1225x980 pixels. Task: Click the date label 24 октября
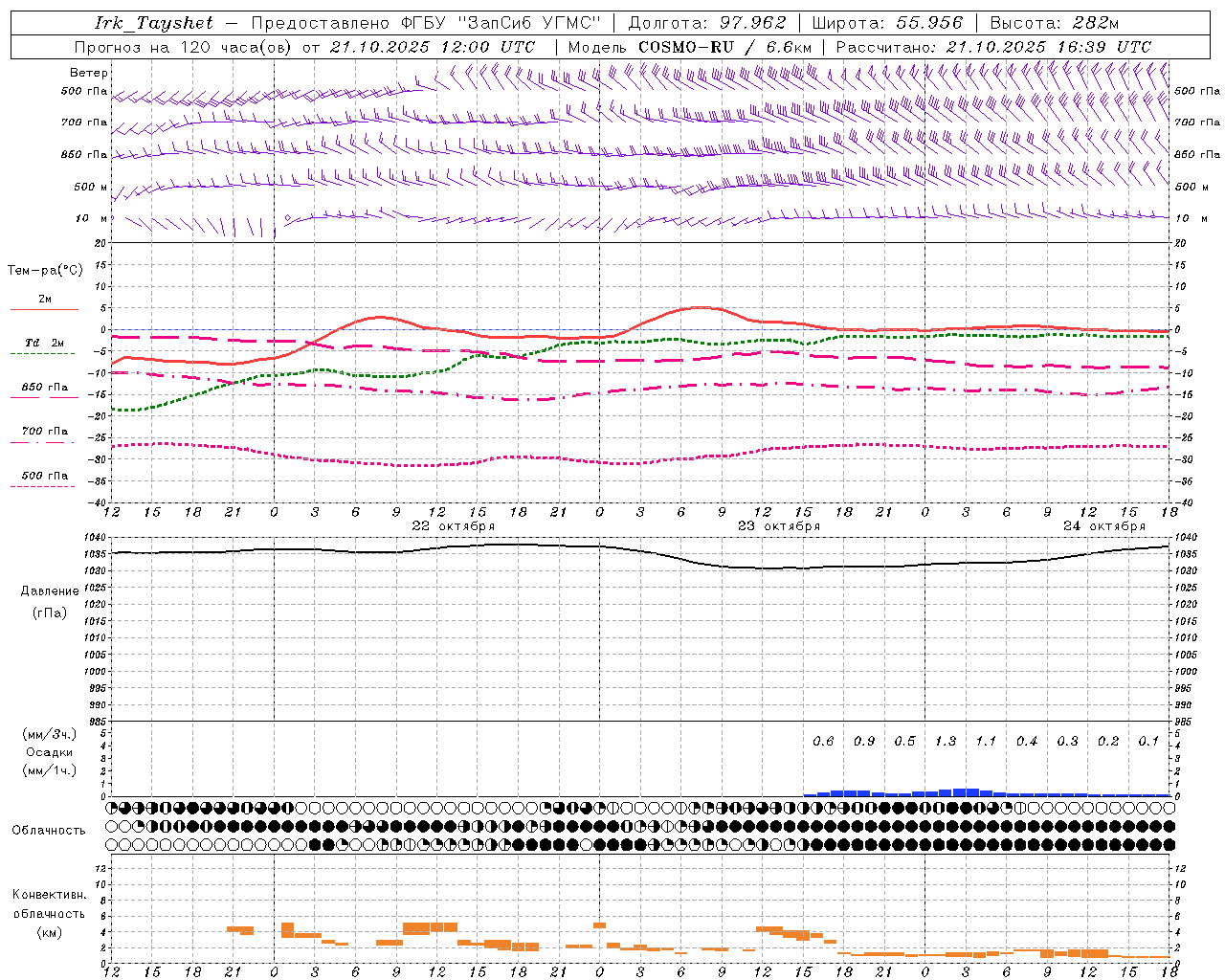pyautogui.click(x=1104, y=526)
